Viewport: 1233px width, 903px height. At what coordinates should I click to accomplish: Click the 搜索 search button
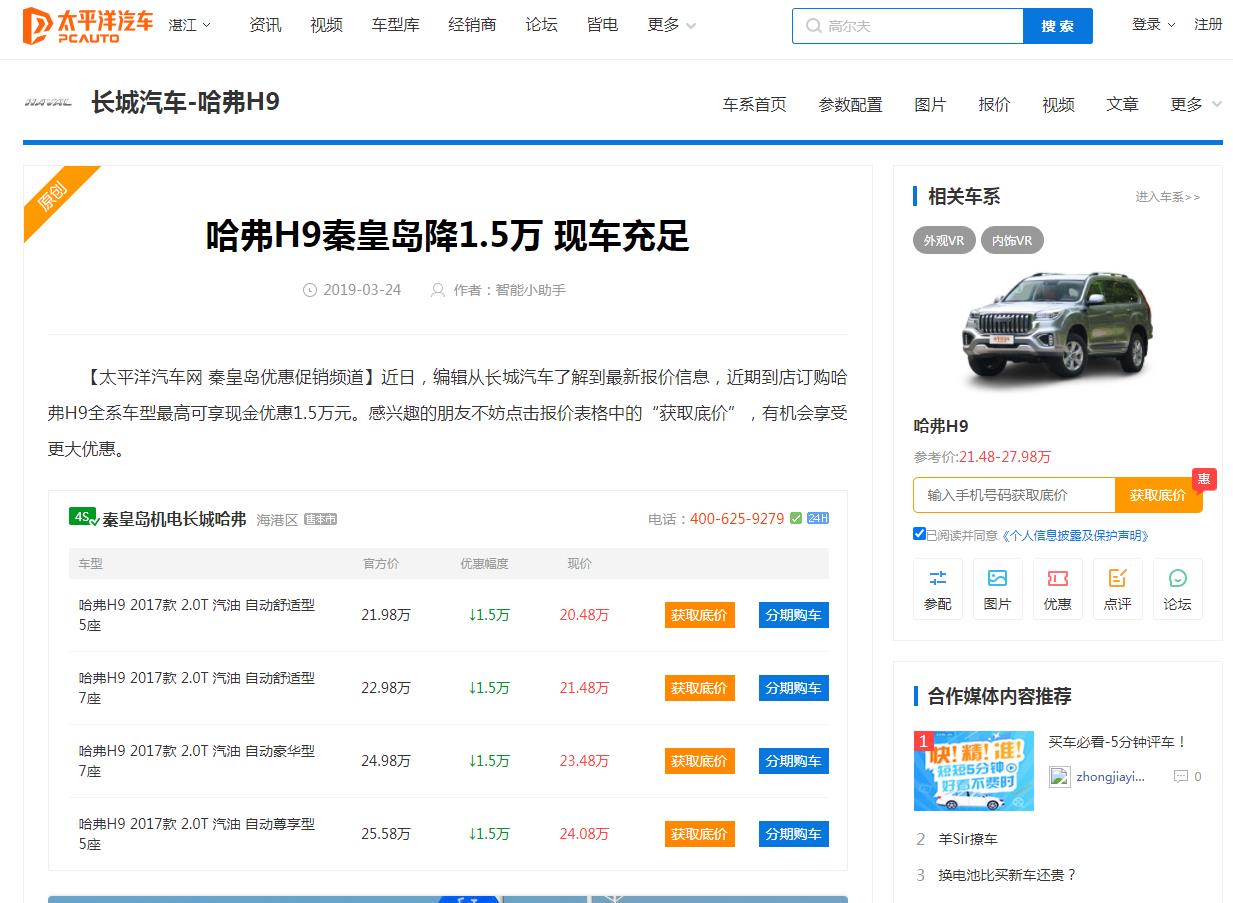tap(1058, 26)
